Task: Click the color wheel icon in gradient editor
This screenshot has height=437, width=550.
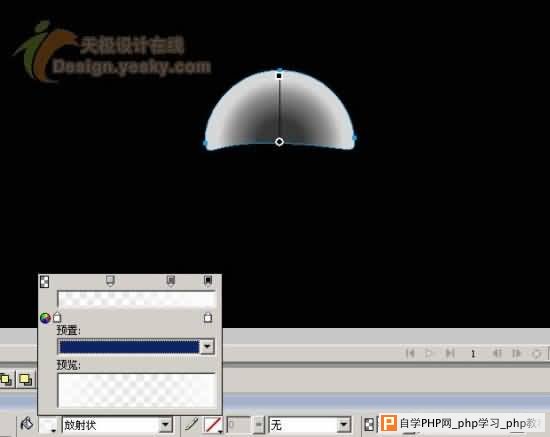Action: [x=45, y=318]
